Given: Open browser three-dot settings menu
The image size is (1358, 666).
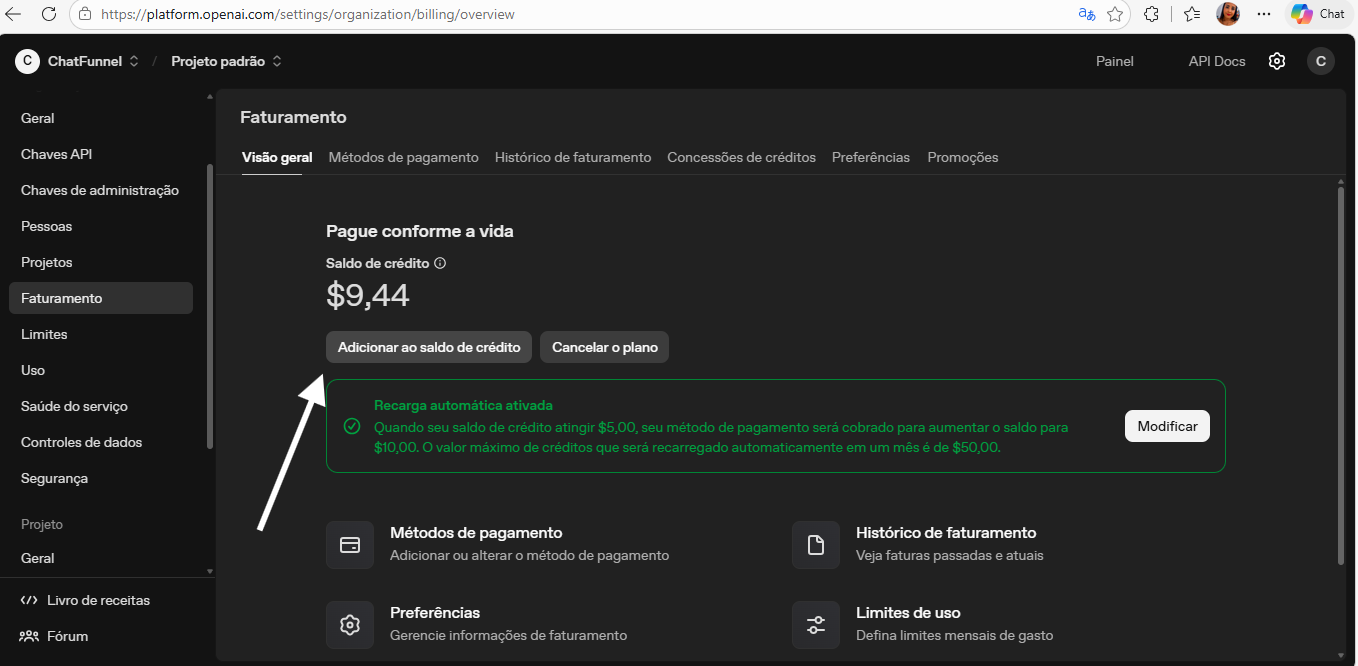Looking at the screenshot, I should (x=1264, y=14).
